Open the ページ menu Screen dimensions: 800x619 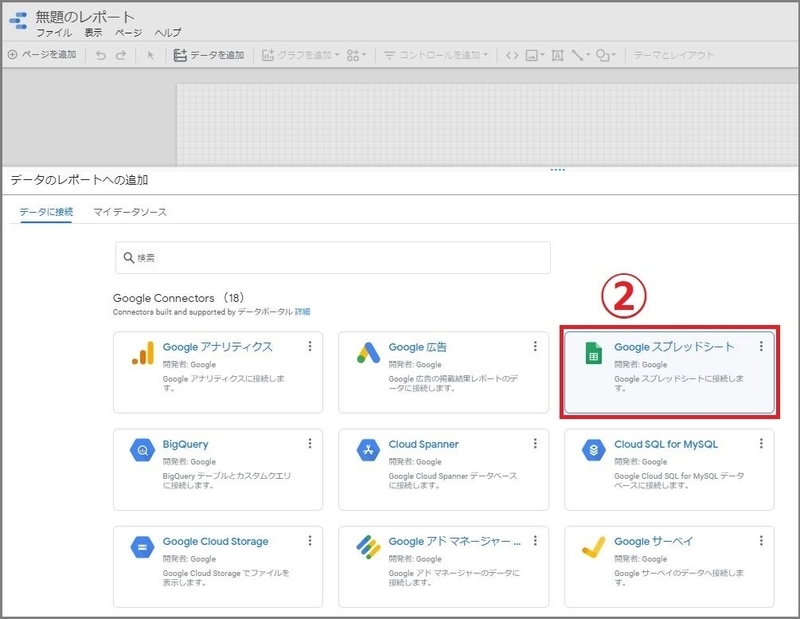coord(128,33)
